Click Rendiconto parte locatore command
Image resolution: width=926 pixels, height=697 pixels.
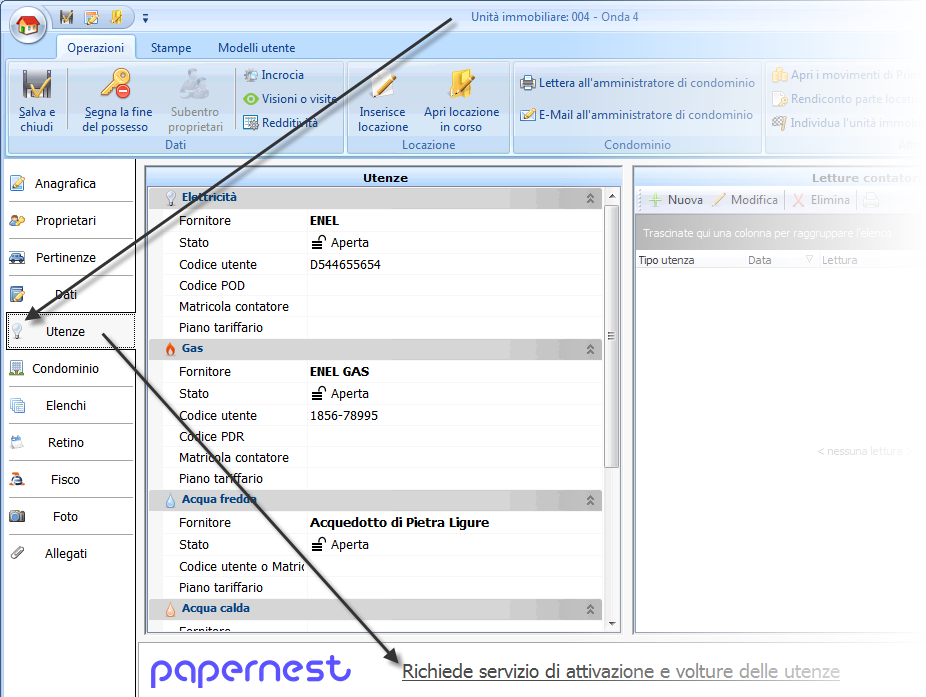coord(845,99)
